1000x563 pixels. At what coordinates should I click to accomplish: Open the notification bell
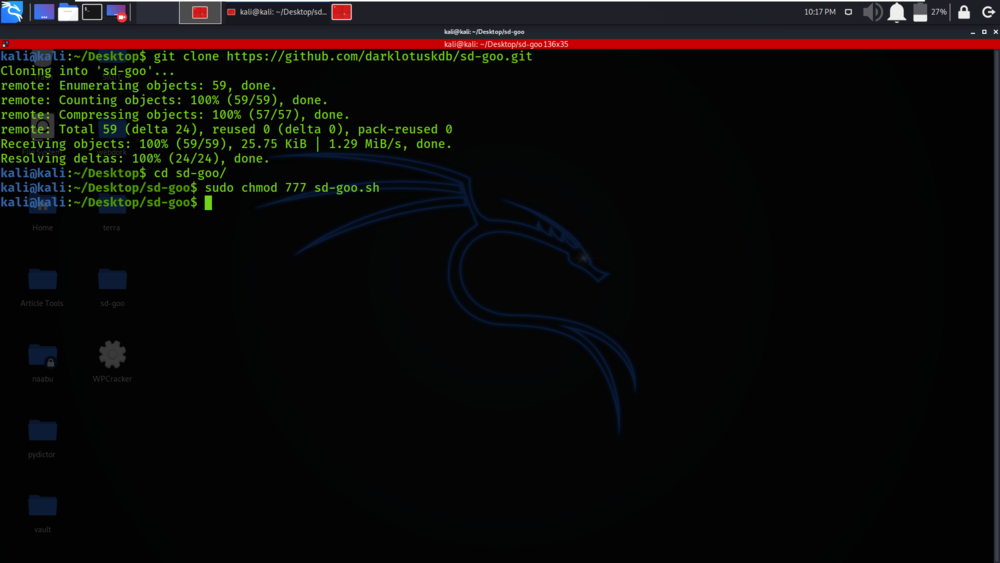(897, 12)
